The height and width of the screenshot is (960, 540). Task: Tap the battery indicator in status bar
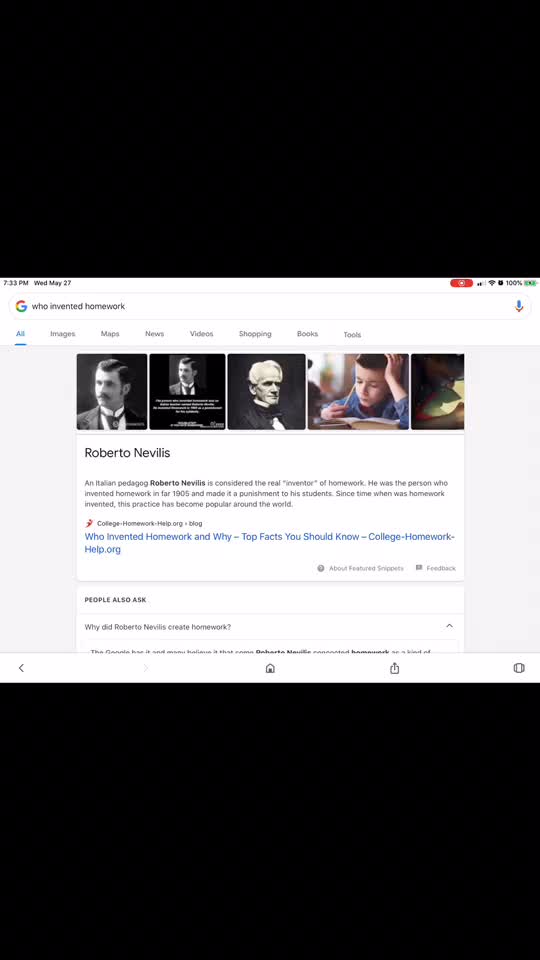(x=530, y=283)
